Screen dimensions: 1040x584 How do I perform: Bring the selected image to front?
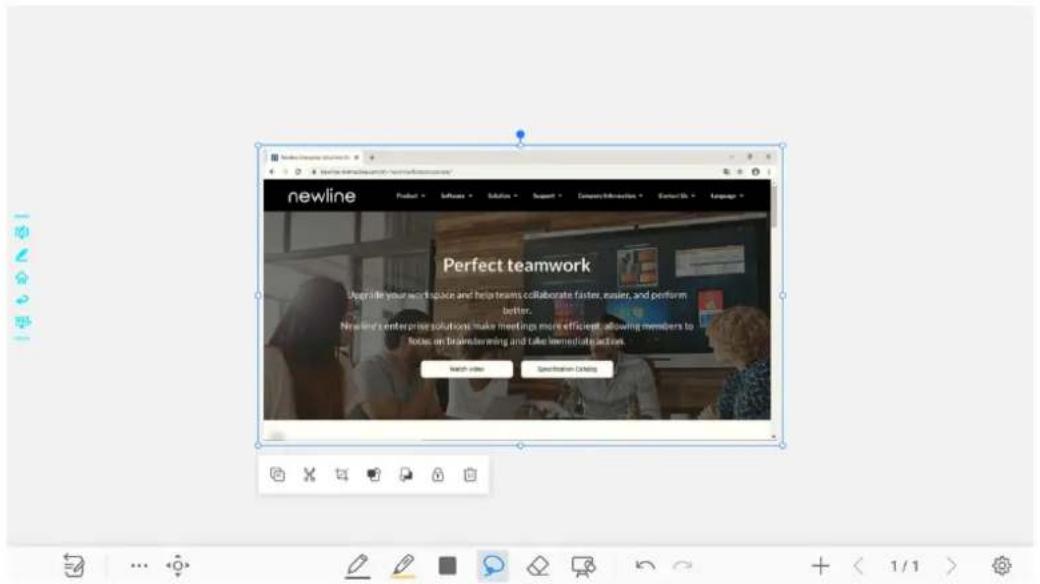[374, 474]
